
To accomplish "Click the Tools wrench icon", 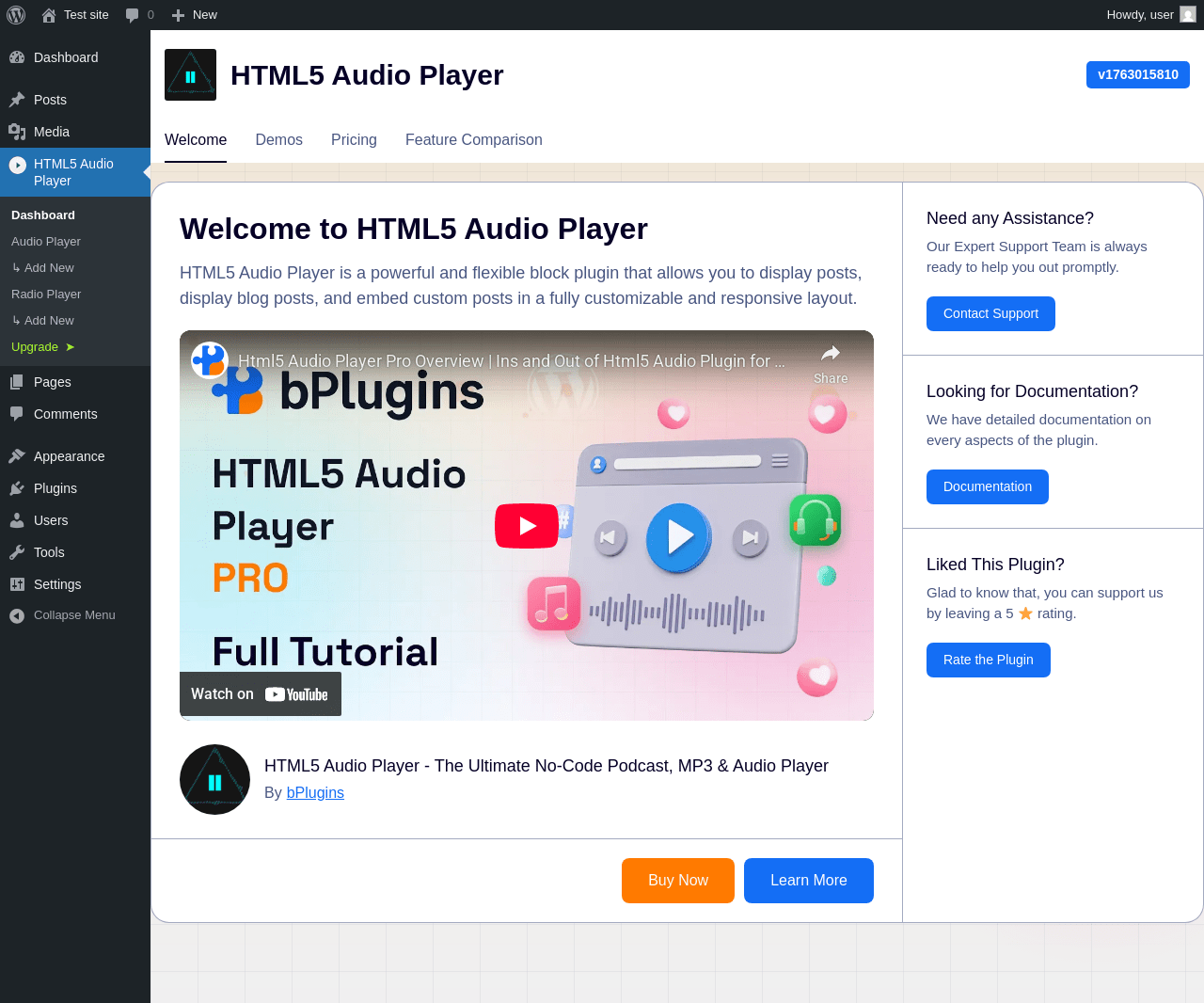I will (x=17, y=552).
